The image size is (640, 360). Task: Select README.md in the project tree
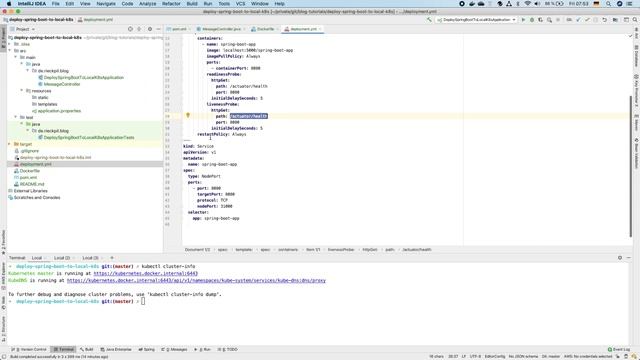click(x=32, y=184)
